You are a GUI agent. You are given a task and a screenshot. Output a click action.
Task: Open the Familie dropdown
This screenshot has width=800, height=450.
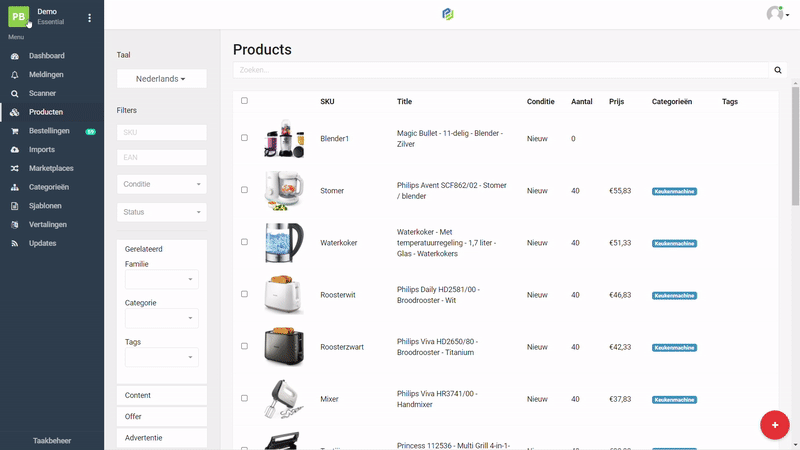[162, 279]
